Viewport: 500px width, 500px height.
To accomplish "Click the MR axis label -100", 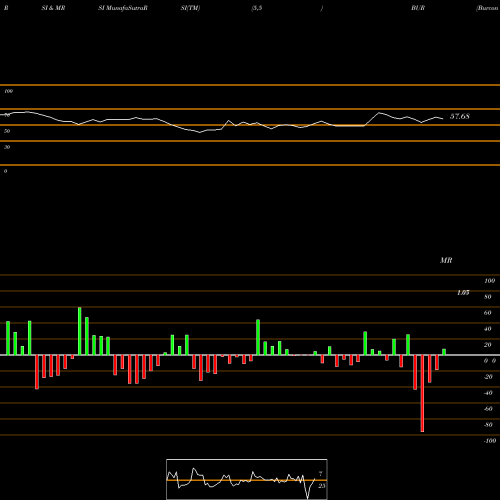I will (x=490, y=441).
